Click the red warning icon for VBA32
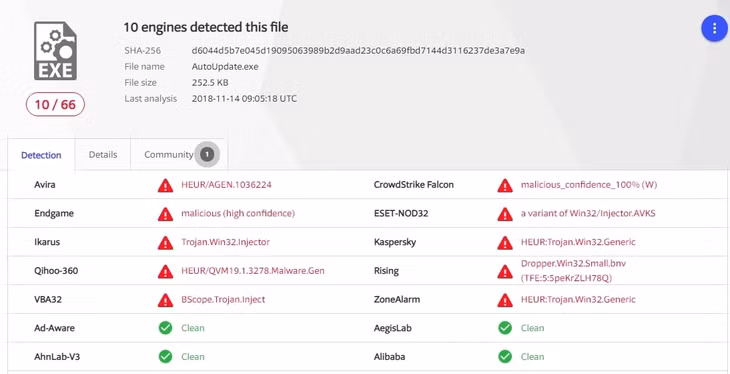This screenshot has width=730, height=374. point(165,300)
